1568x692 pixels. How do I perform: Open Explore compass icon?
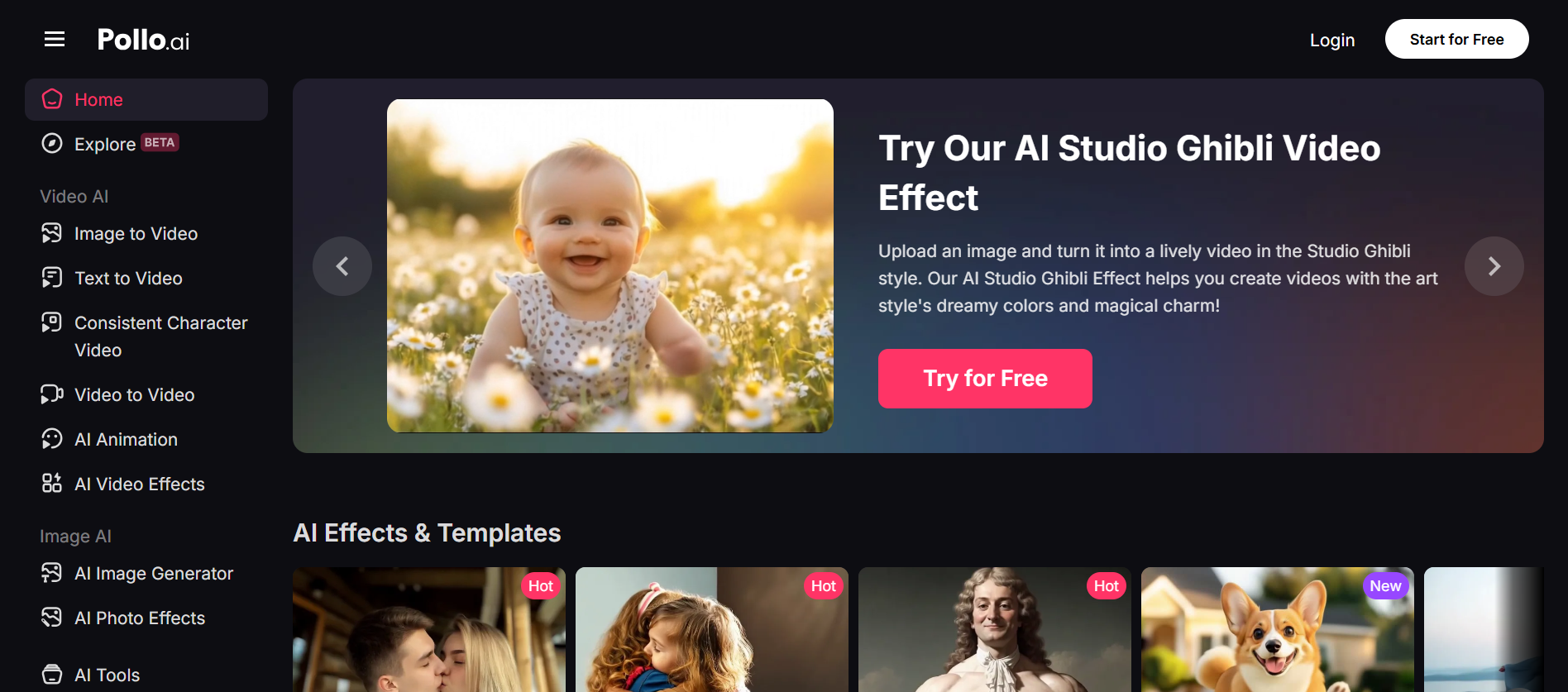[x=52, y=144]
